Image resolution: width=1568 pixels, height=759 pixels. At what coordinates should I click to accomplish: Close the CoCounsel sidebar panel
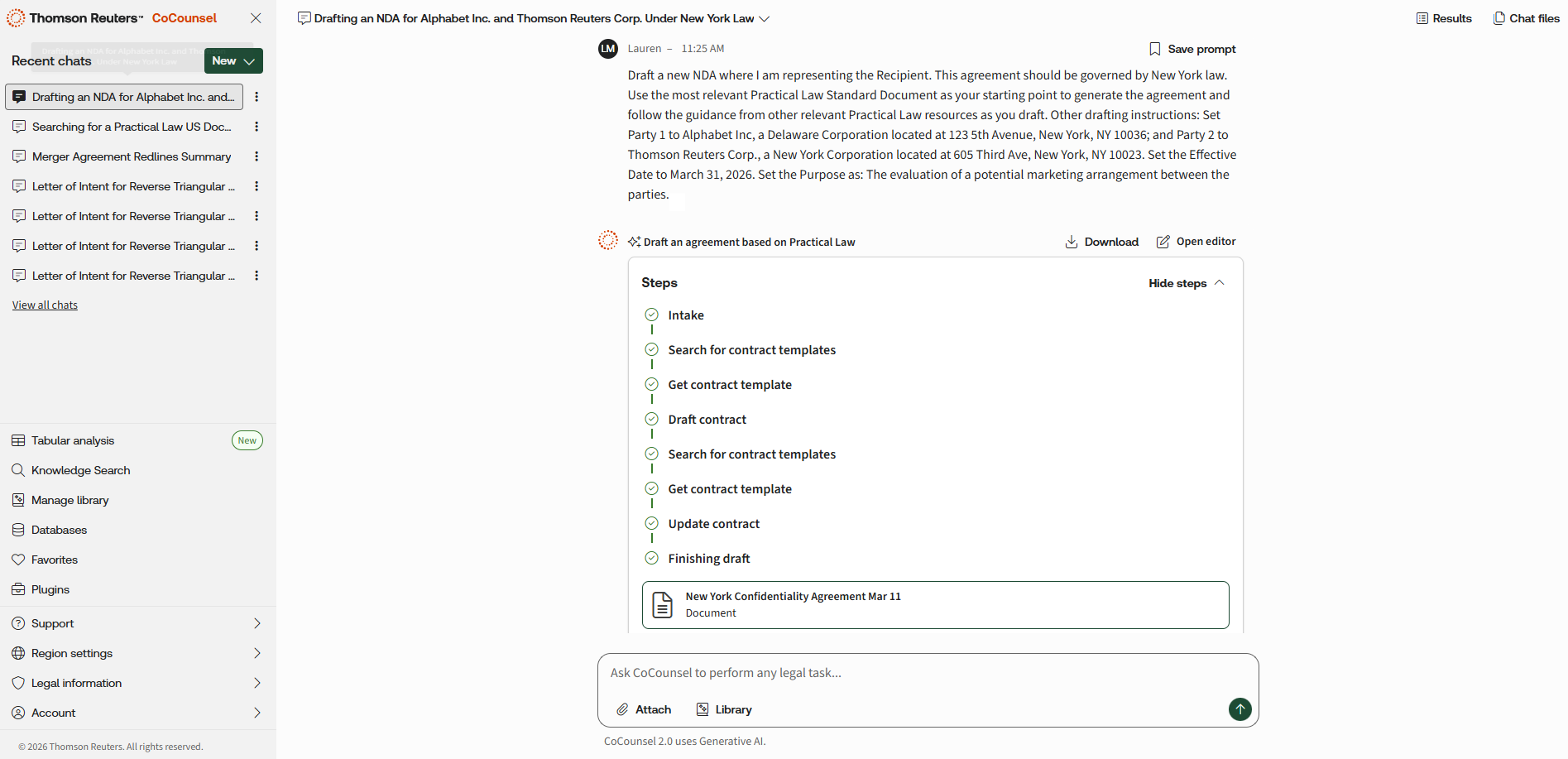click(x=256, y=18)
